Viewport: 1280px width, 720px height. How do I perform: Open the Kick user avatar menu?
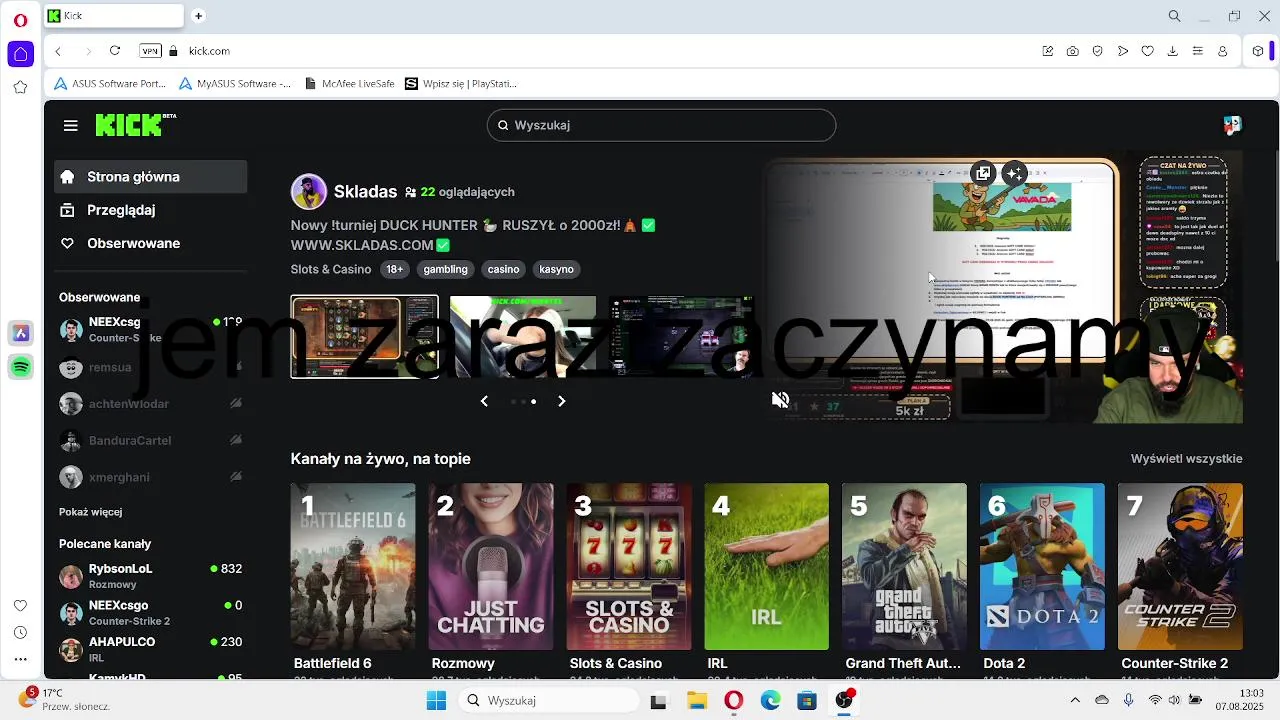[1232, 125]
